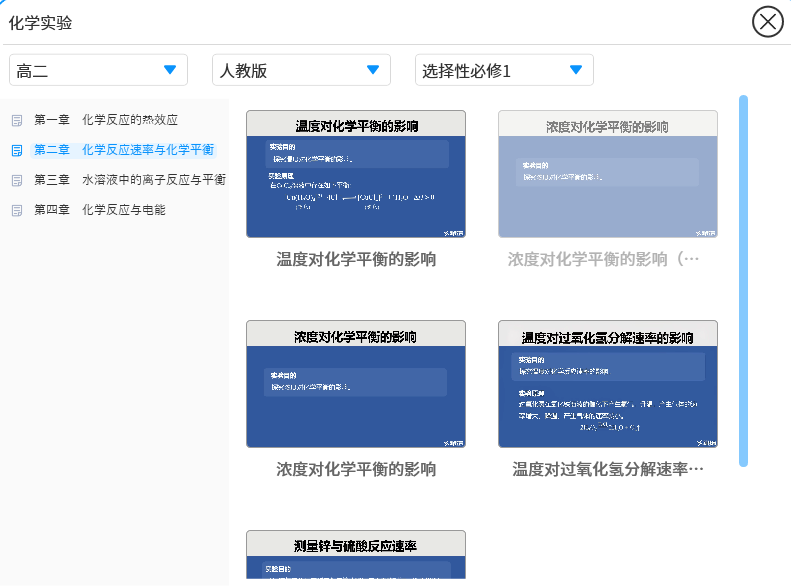Viewport: 791px width, 588px height.
Task: Open the 温度对过氧化氢分解速率的影响 thumbnail
Action: click(x=607, y=384)
